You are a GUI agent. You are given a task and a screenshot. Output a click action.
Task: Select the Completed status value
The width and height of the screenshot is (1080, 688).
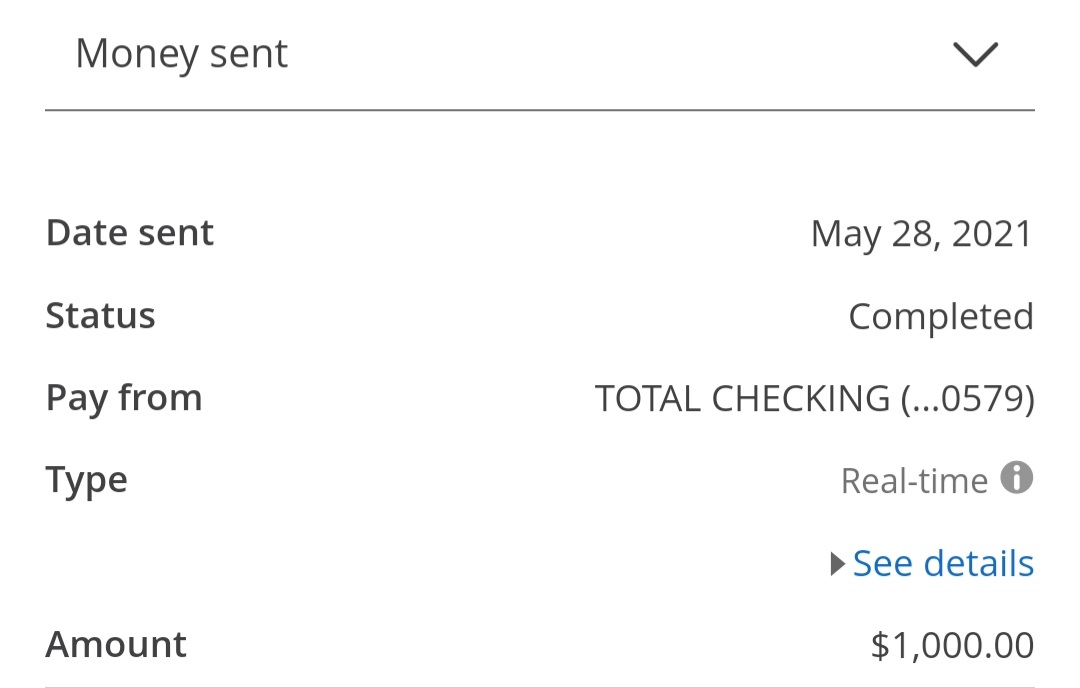pos(941,317)
